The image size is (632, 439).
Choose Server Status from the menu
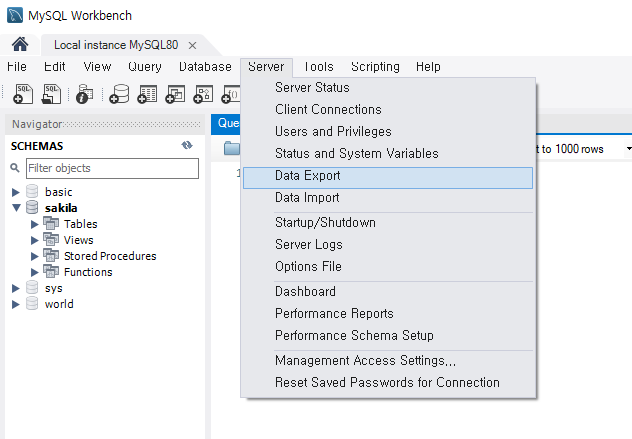(388, 88)
